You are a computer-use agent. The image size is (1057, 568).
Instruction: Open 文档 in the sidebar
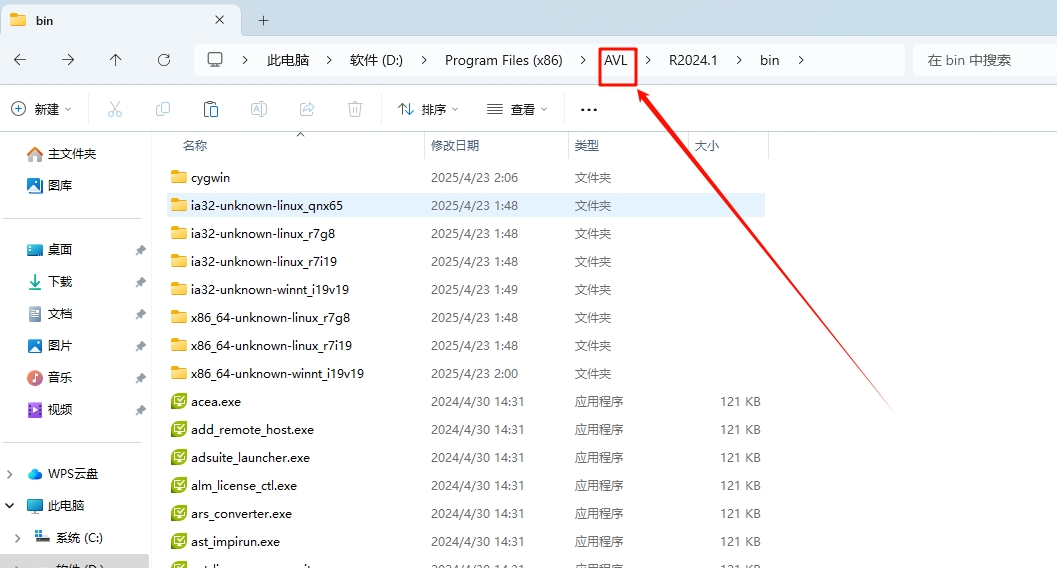tap(50, 314)
